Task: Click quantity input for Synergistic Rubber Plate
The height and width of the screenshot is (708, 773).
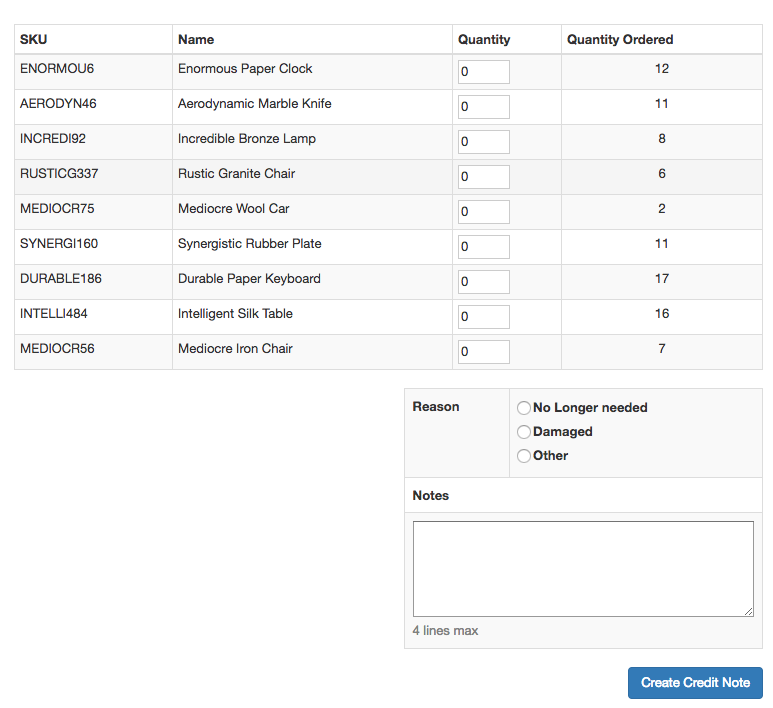Action: click(x=484, y=247)
